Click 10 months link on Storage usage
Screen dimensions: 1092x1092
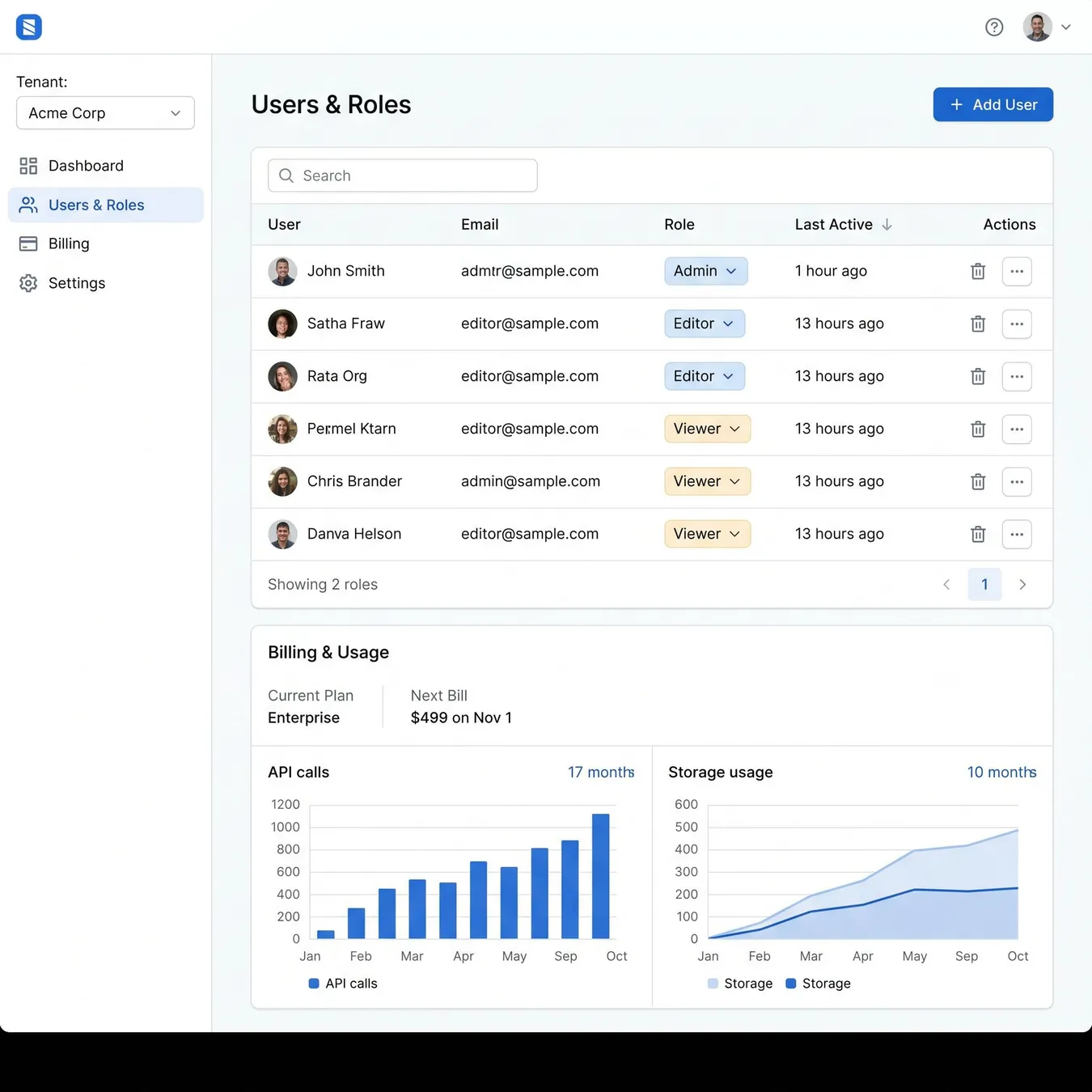[x=1001, y=772]
